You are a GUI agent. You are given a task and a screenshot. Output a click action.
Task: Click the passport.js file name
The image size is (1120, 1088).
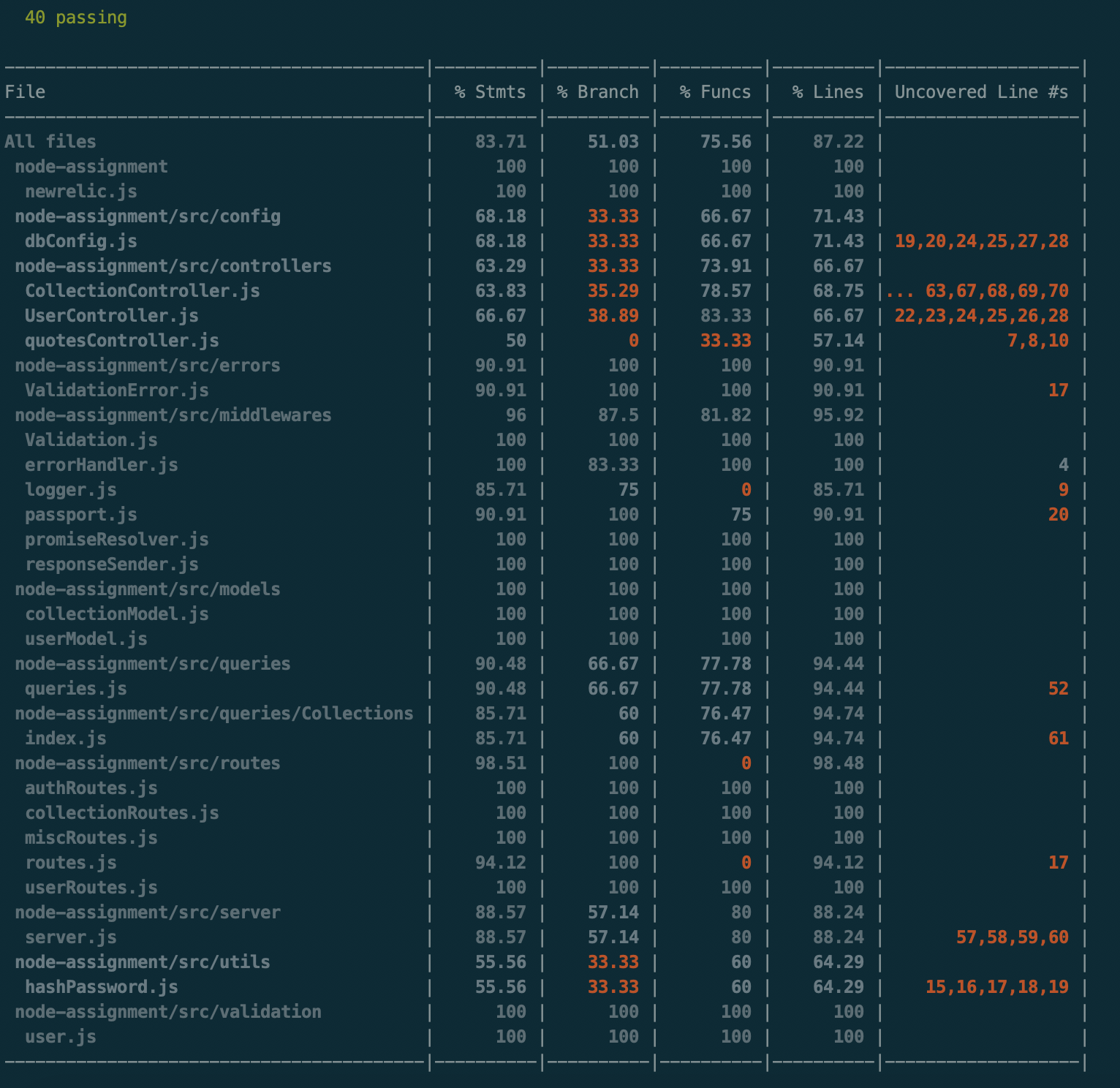[81, 515]
